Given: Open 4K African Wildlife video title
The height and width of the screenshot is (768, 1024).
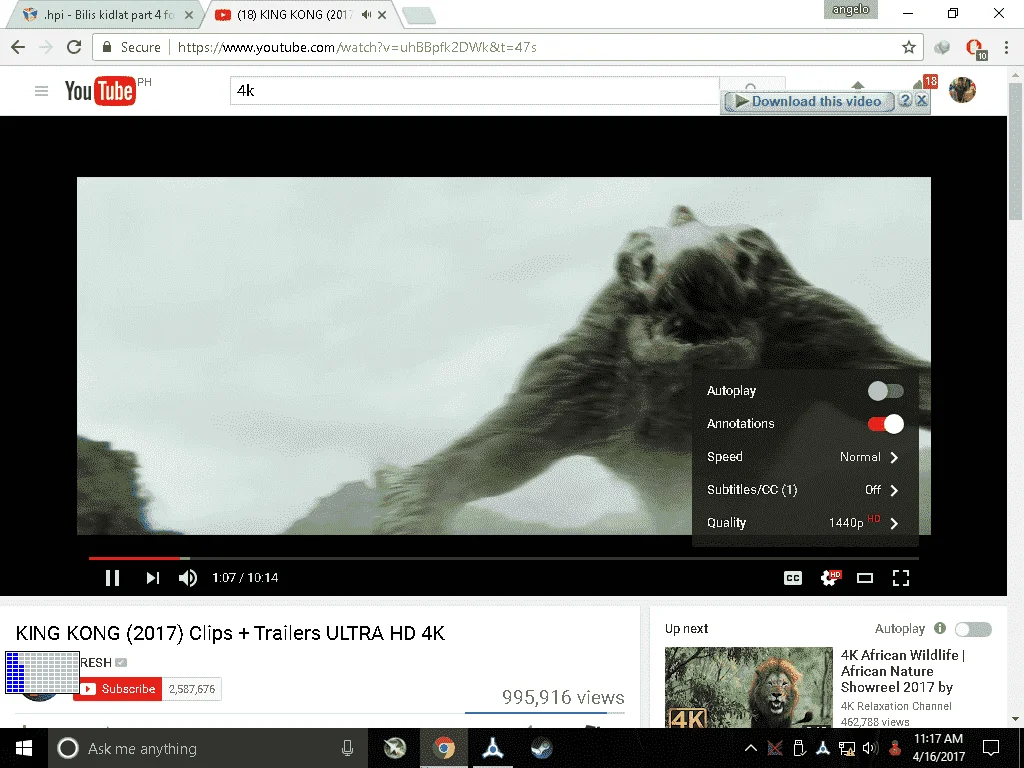Looking at the screenshot, I should click(903, 671).
